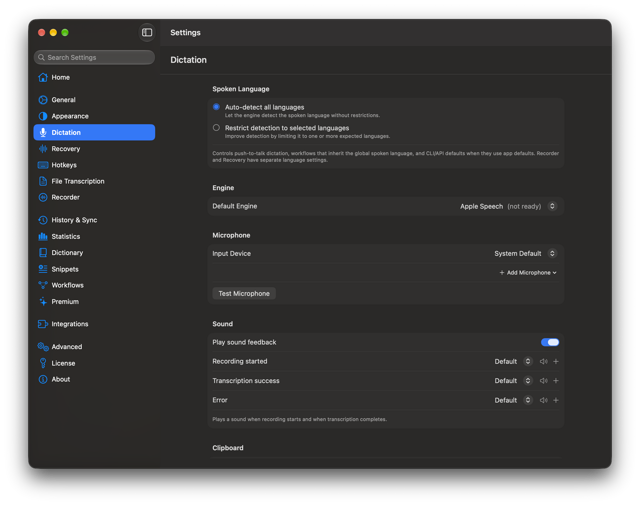
Task: Go to General settings
Action: tap(94, 100)
